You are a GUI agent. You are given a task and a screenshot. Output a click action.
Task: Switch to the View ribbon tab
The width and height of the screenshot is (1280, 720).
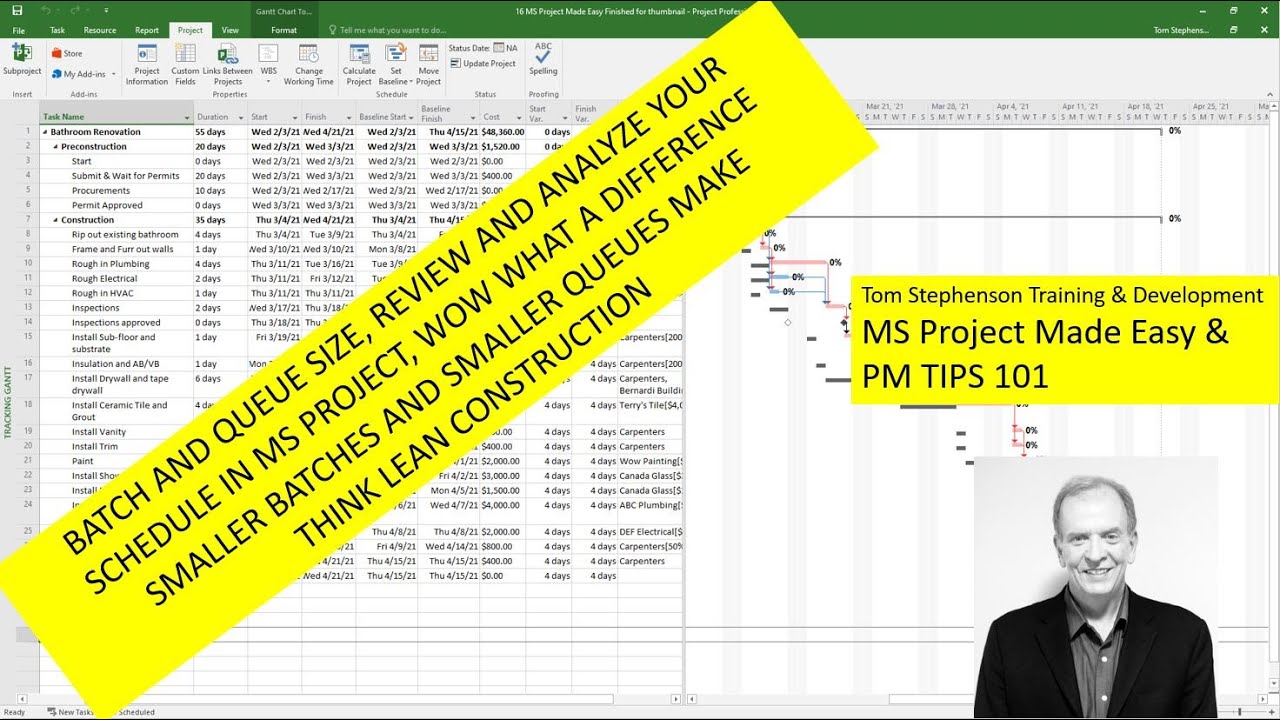(230, 30)
